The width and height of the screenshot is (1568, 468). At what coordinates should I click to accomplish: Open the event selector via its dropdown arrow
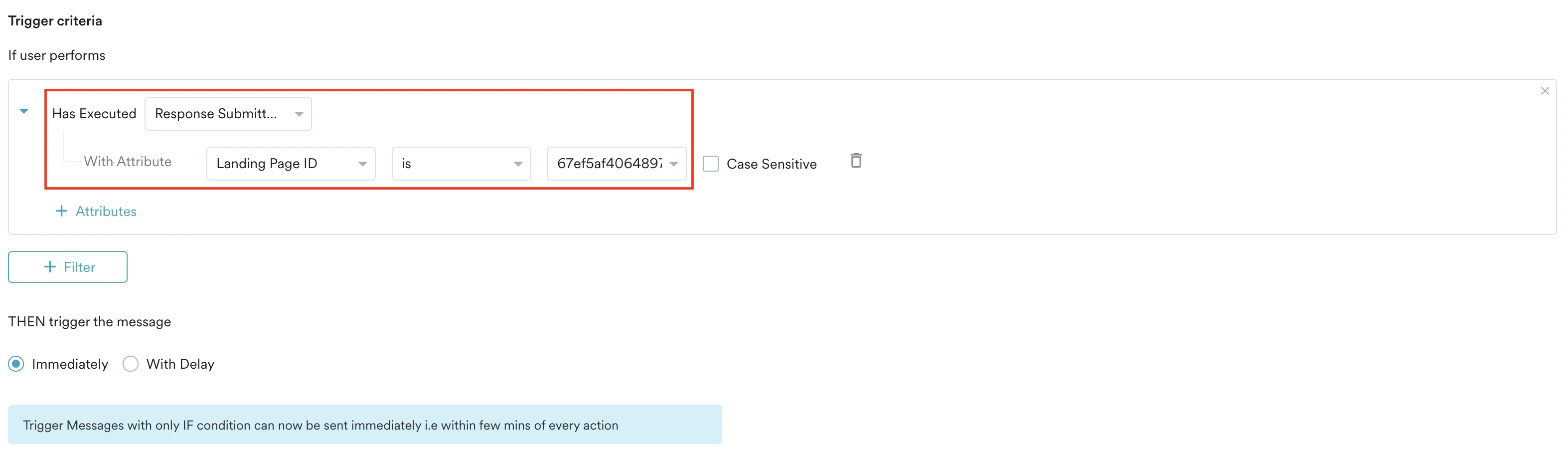click(x=298, y=113)
